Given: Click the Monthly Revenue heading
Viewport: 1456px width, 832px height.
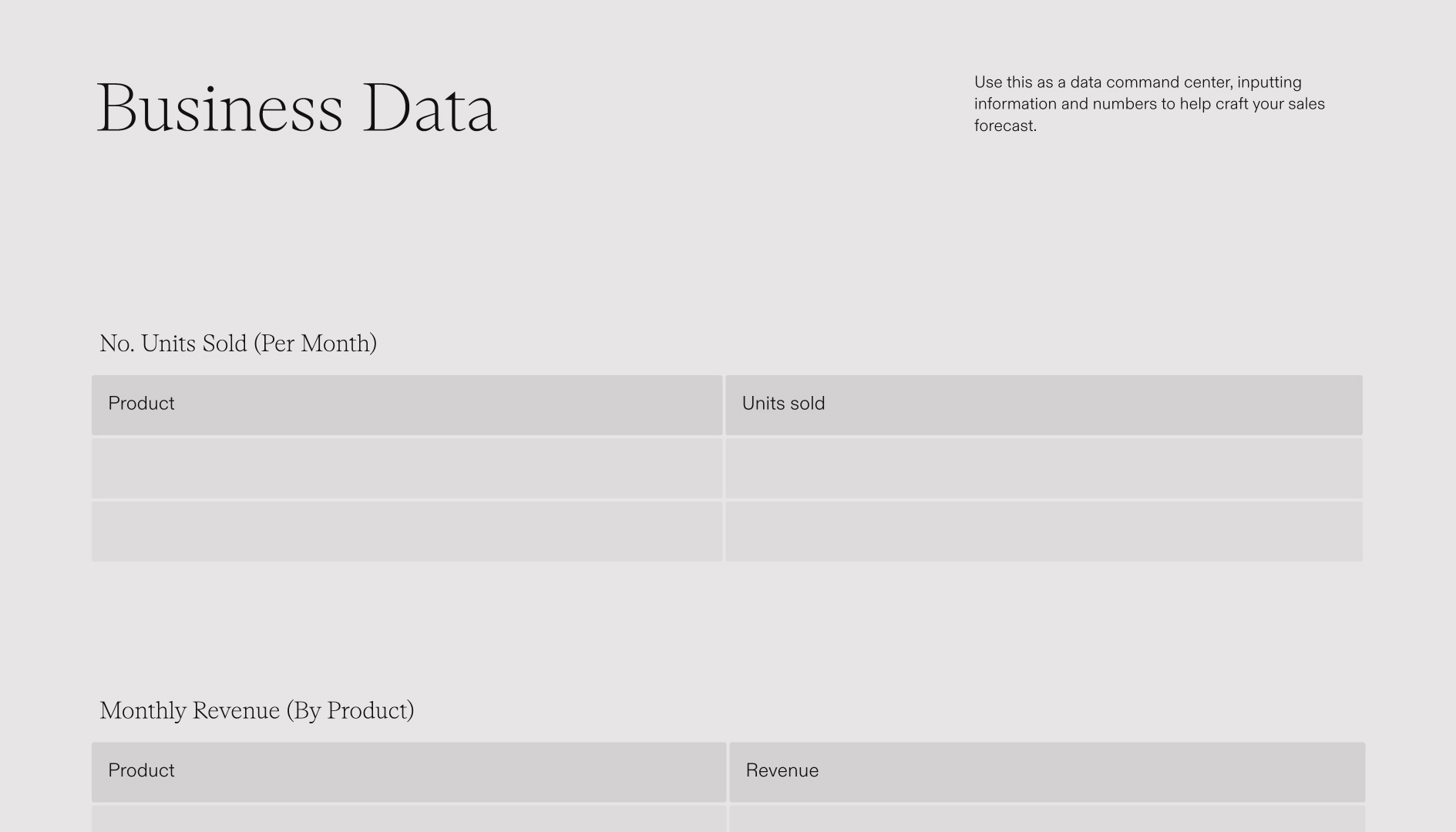Looking at the screenshot, I should tap(257, 710).
